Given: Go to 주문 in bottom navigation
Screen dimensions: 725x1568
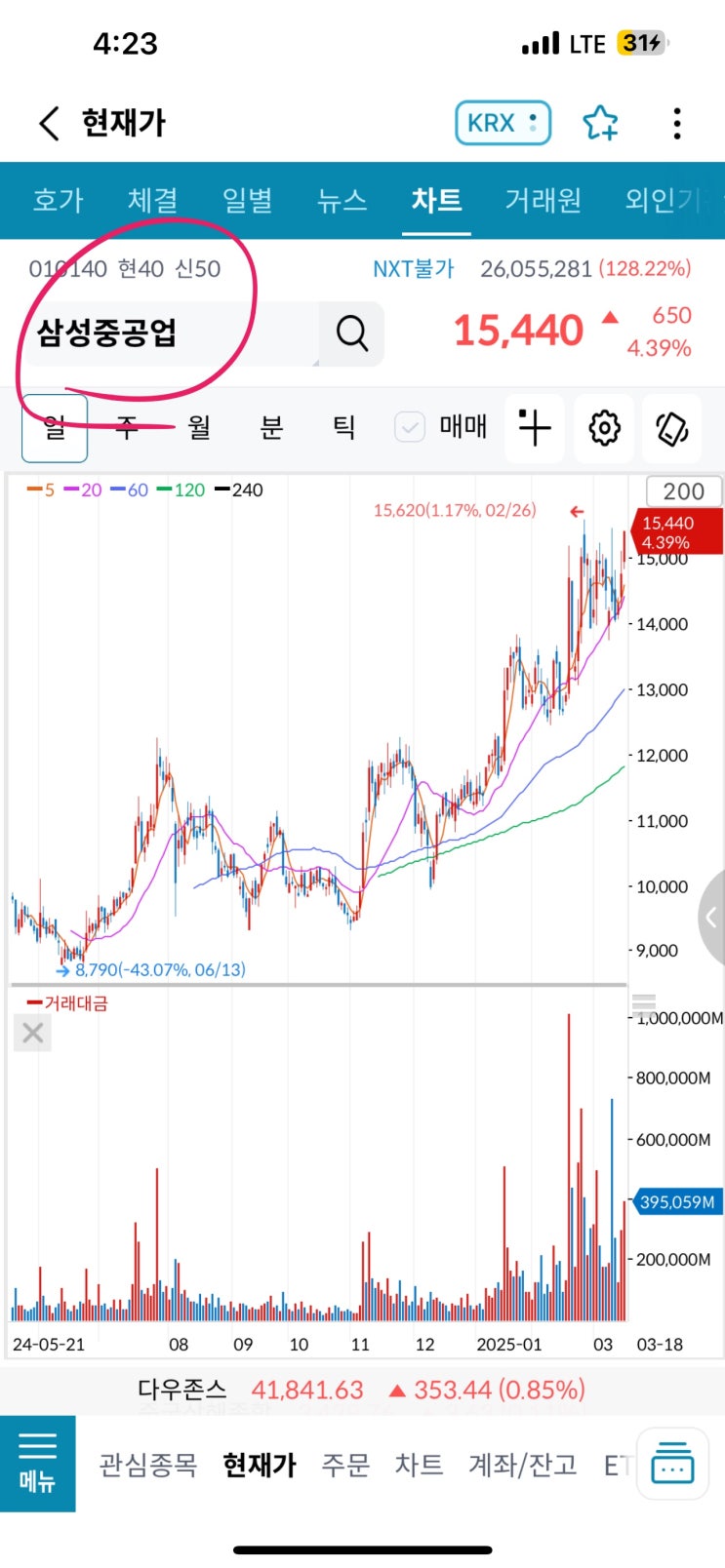Looking at the screenshot, I should (x=346, y=1465).
